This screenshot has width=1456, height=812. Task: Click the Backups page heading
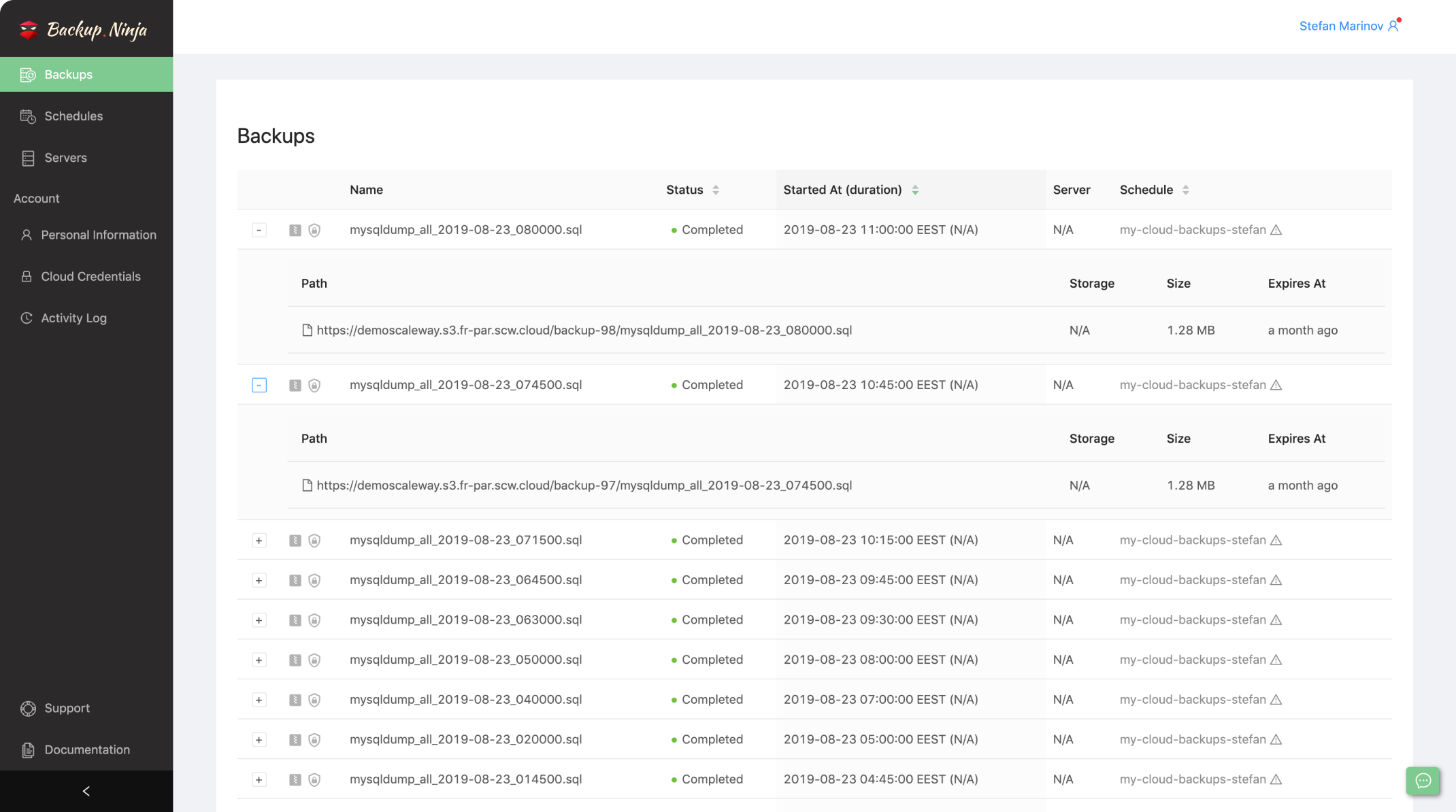click(x=276, y=136)
